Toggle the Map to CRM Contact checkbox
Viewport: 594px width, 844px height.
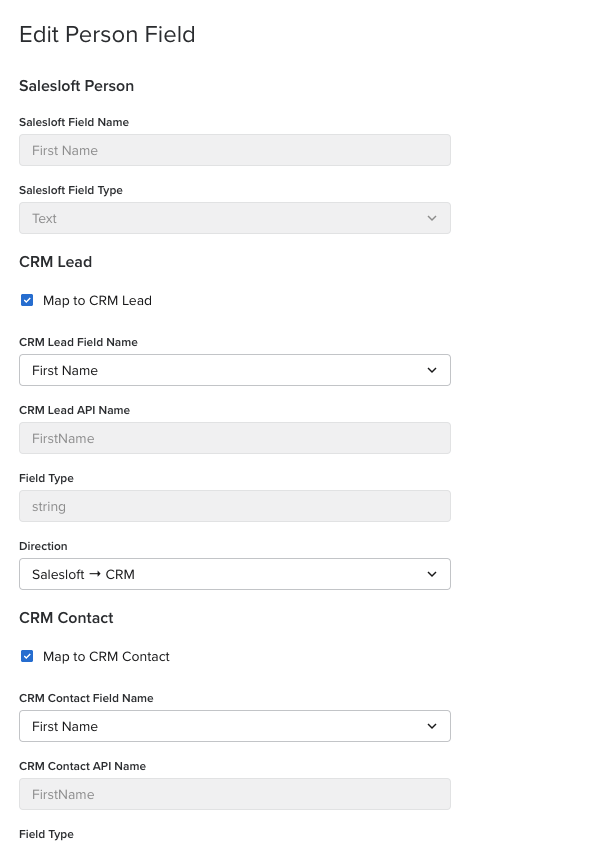pyautogui.click(x=27, y=656)
